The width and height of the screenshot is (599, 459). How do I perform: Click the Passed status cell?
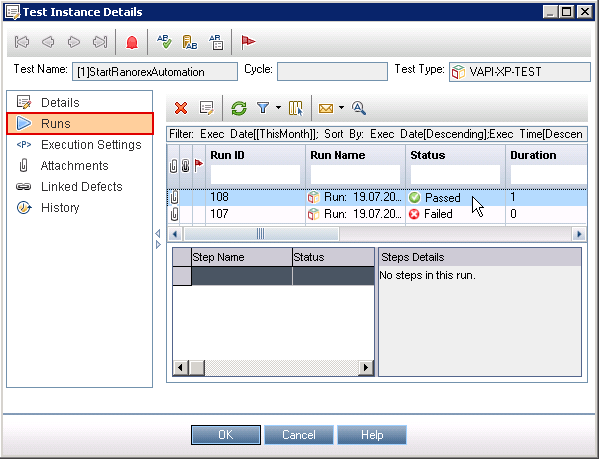click(x=455, y=197)
